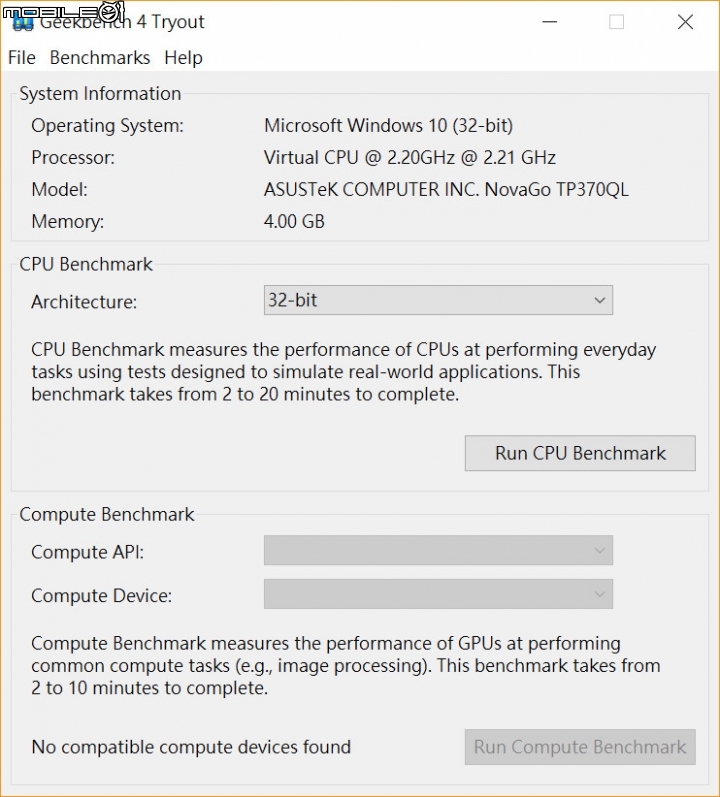This screenshot has width=720, height=797.
Task: Expand the Architecture 32-bit dropdown
Action: point(438,300)
